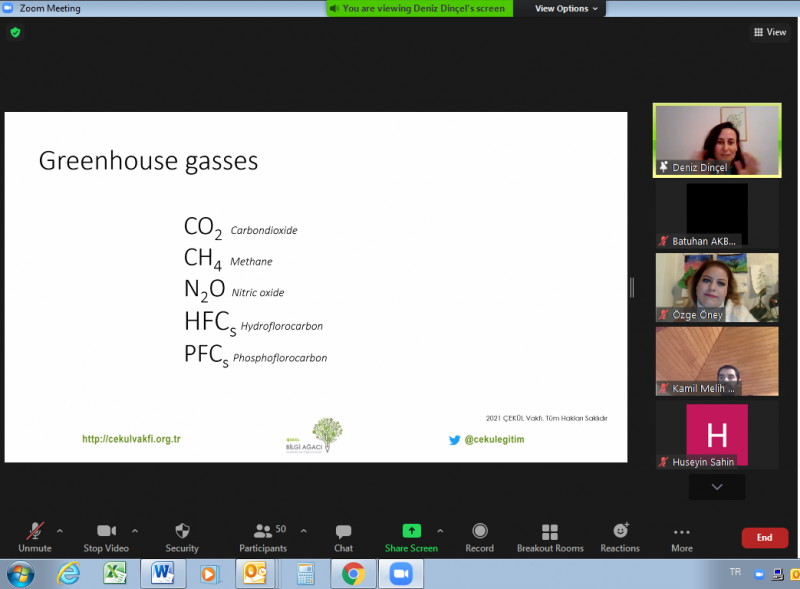
Task: Open the Participants panel
Action: (263, 532)
